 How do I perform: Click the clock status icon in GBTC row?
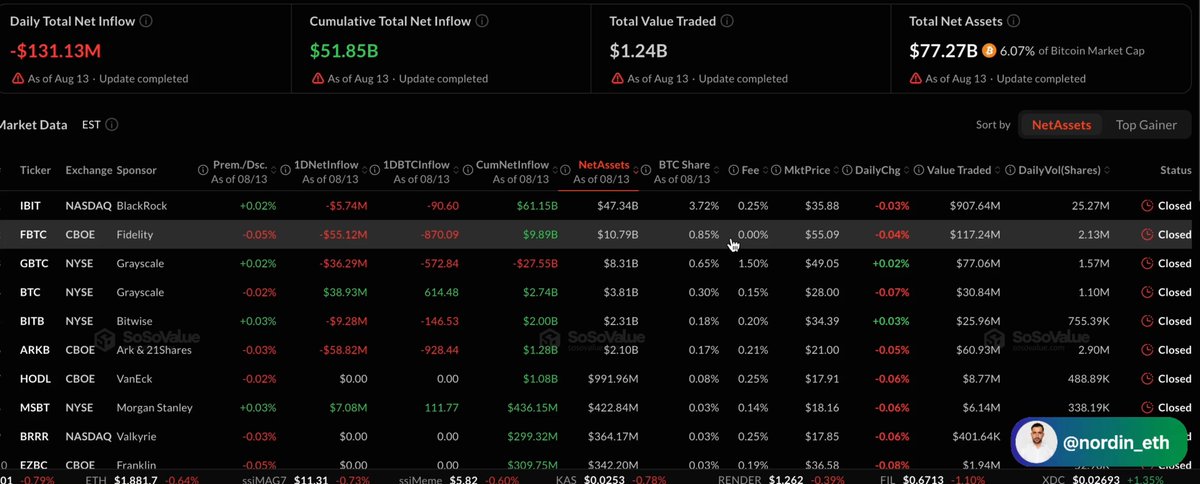pos(1147,264)
